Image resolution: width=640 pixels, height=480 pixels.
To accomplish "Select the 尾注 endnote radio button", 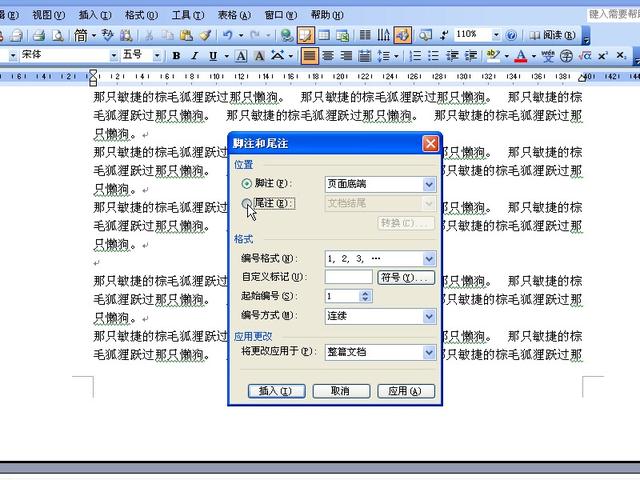I will tap(246, 203).
